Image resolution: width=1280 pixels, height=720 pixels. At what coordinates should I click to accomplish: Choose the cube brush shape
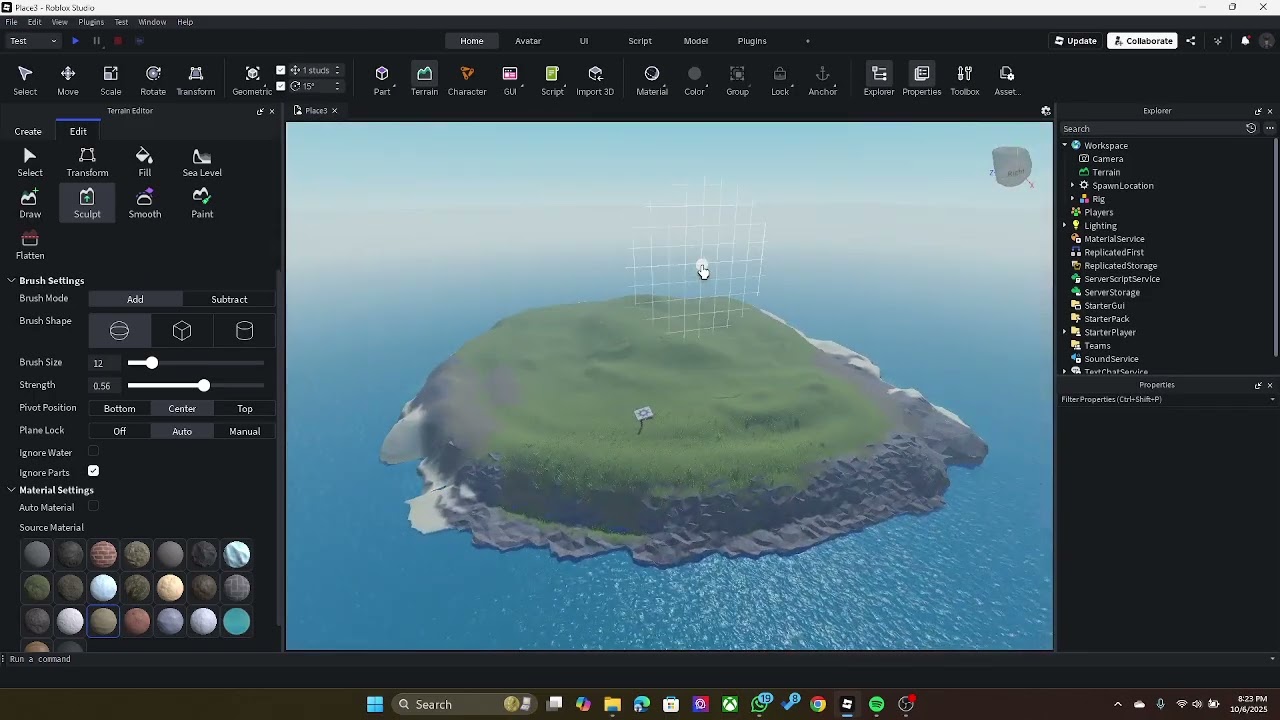click(182, 331)
